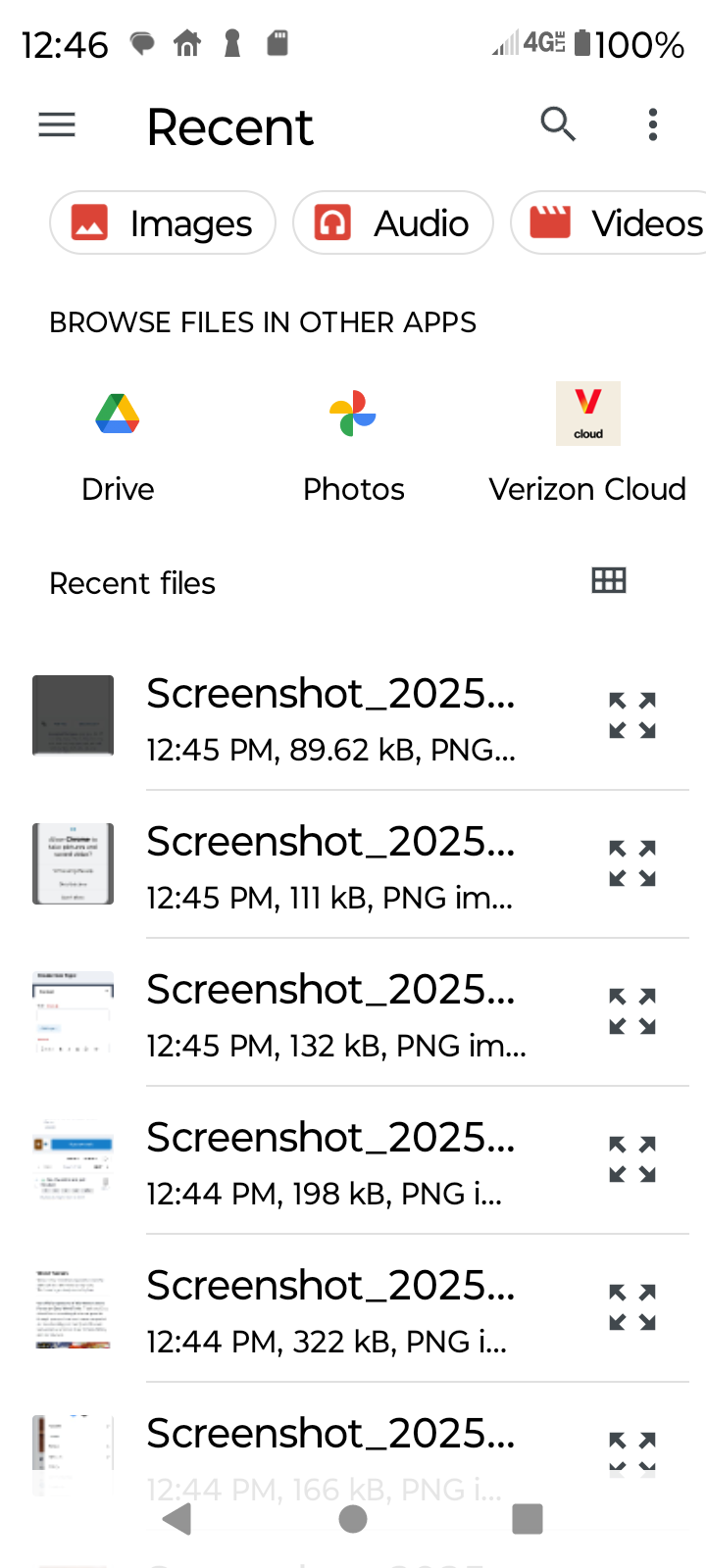Filter recent files by Images
This screenshot has height=1568, width=706.
(x=163, y=223)
